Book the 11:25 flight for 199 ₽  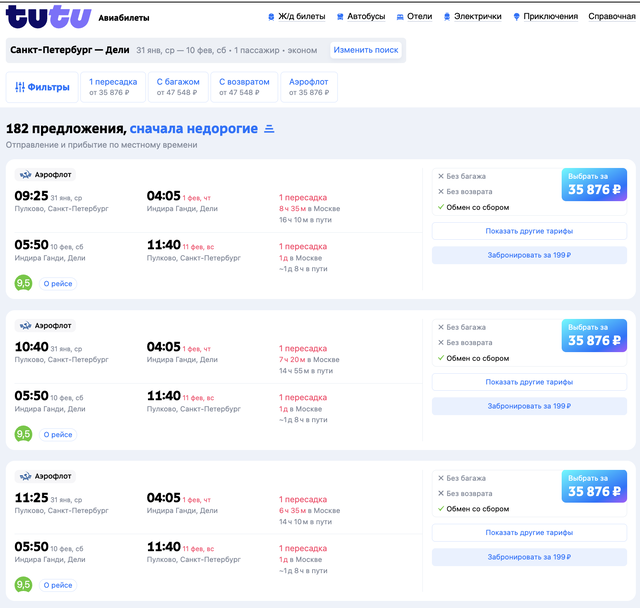[529, 557]
